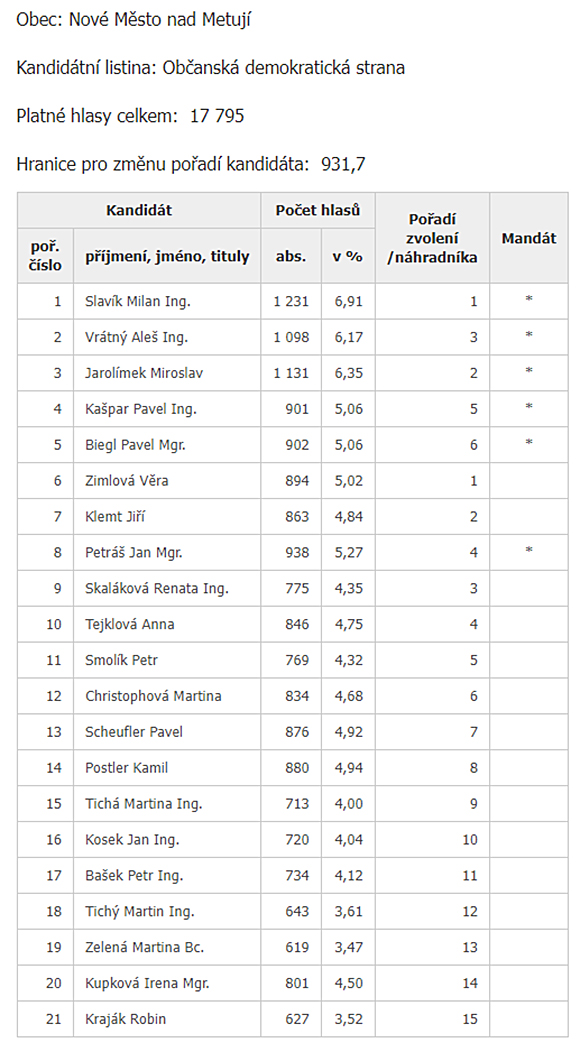580x1052 pixels.
Task: Click the příjmení, jméno, tituly sub-header
Action: click(x=167, y=256)
